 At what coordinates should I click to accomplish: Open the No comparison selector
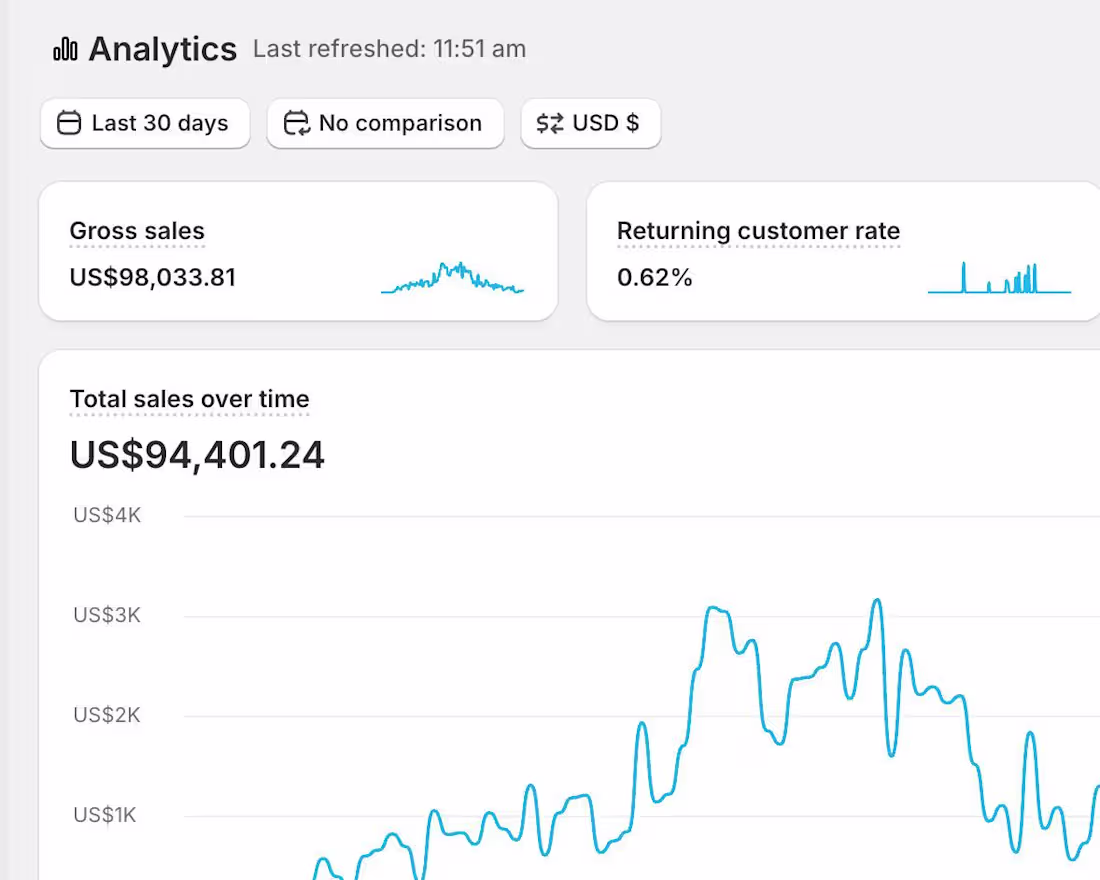pyautogui.click(x=385, y=123)
